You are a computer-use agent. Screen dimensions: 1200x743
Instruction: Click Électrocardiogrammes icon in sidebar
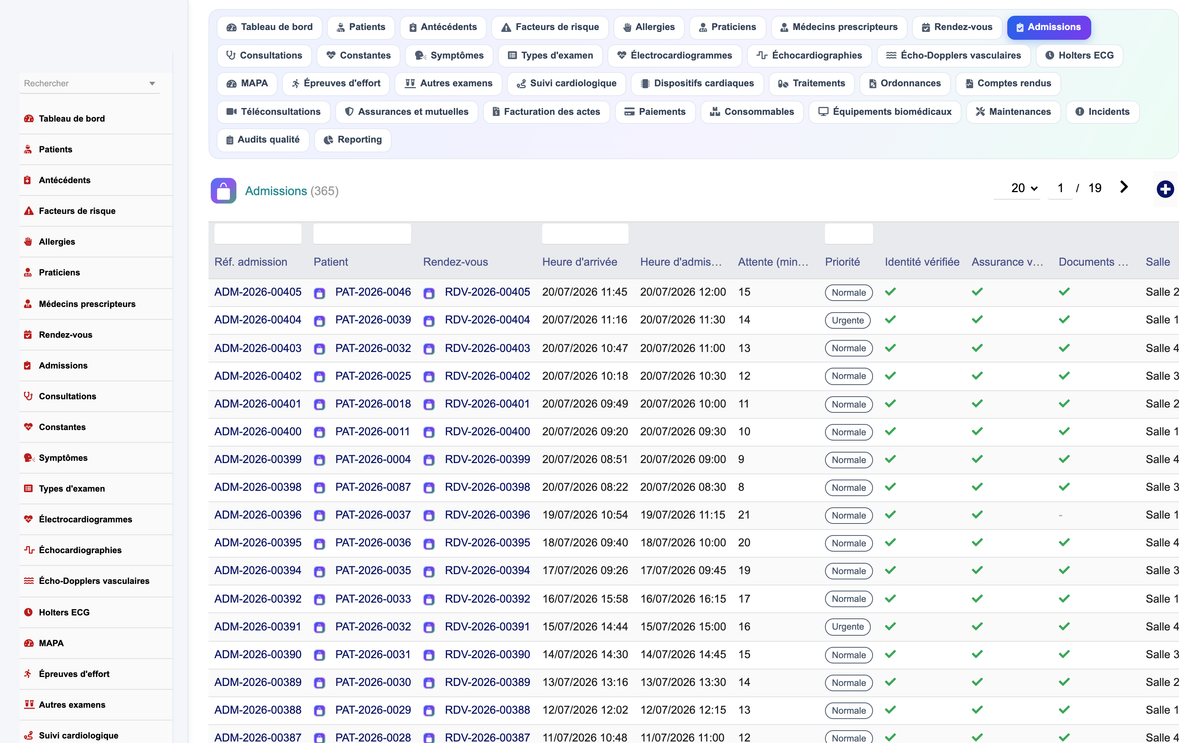point(28,520)
